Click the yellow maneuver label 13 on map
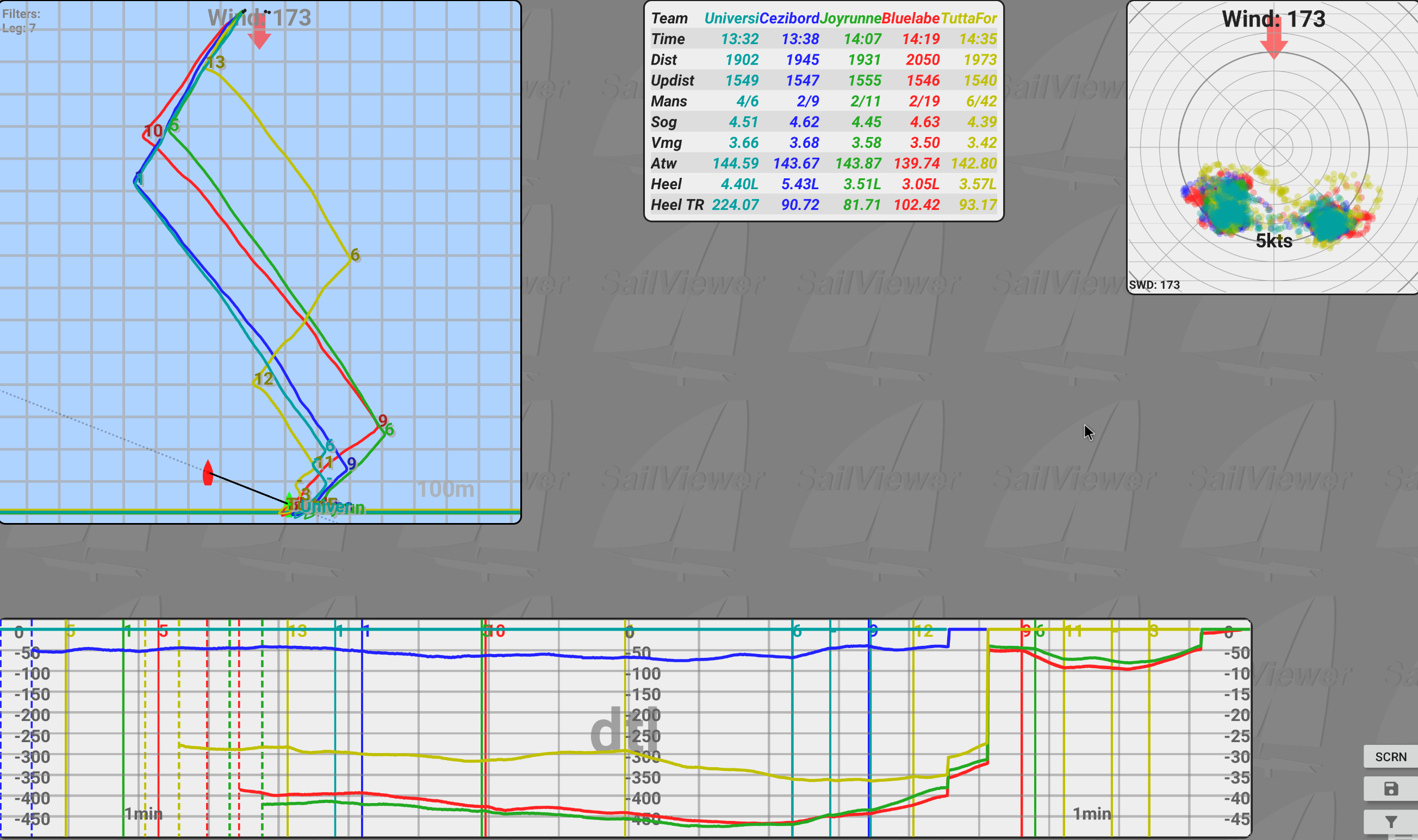 tap(216, 61)
